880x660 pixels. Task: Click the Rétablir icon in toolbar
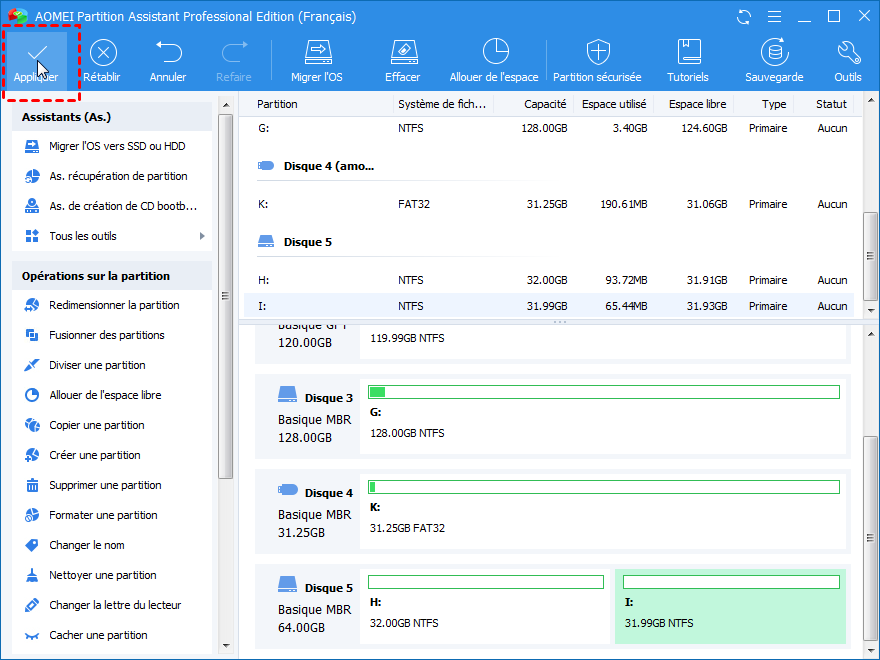tap(103, 53)
